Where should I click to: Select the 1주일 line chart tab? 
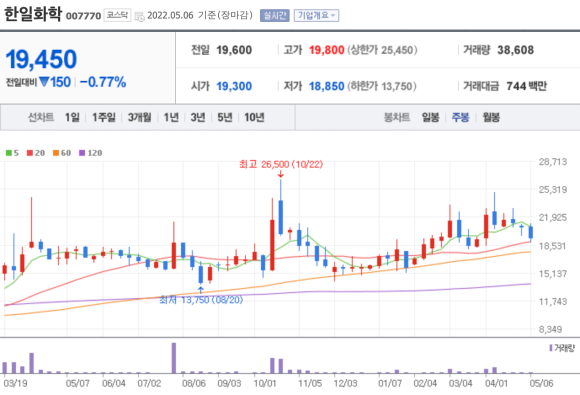[x=104, y=118]
